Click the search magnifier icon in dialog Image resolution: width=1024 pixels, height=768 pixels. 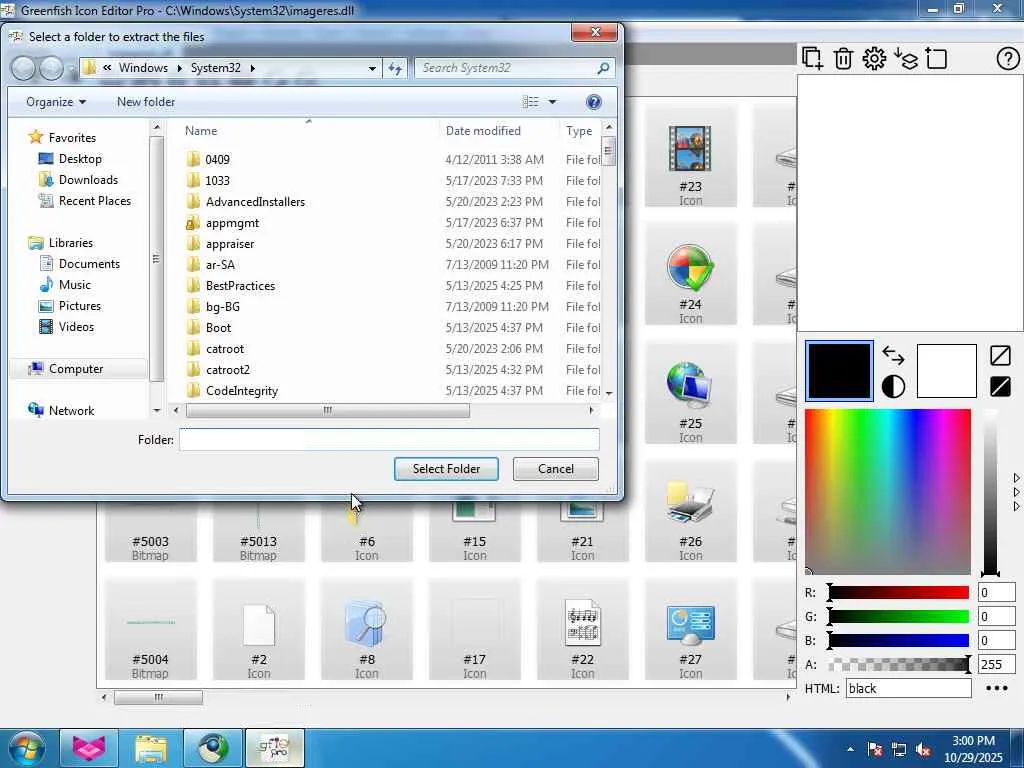point(603,68)
